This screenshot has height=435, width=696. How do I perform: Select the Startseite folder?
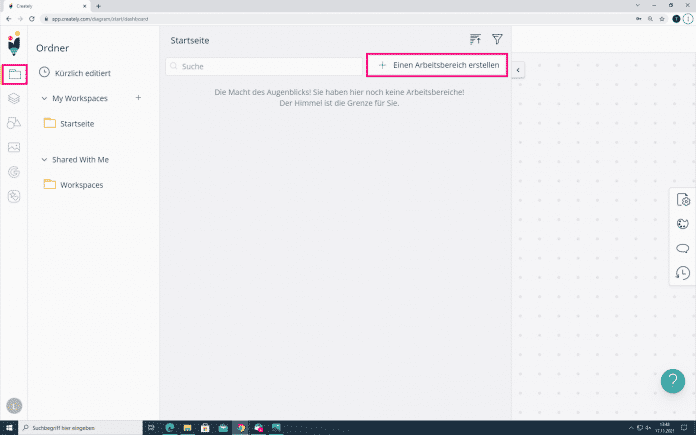(x=77, y=123)
